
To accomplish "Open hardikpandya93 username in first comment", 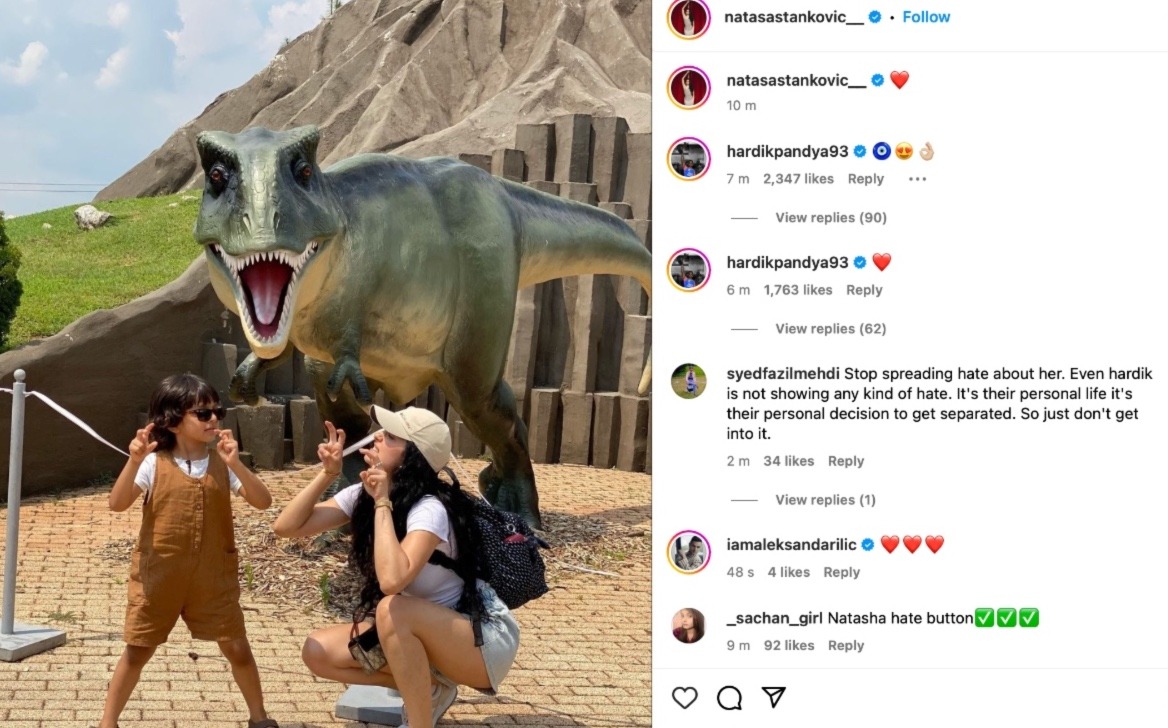I will coord(787,151).
